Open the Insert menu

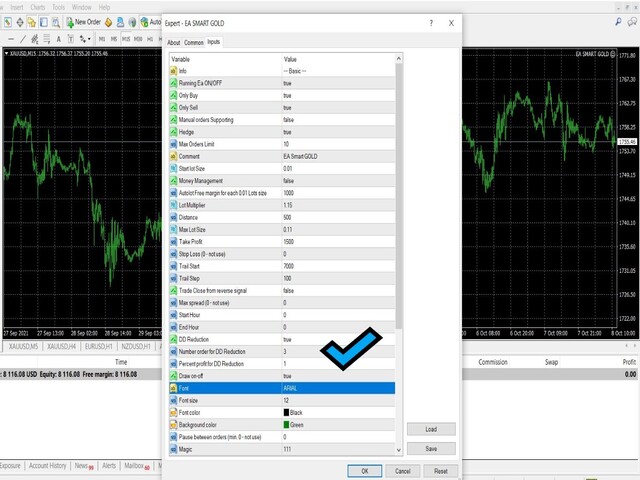click(x=17, y=7)
